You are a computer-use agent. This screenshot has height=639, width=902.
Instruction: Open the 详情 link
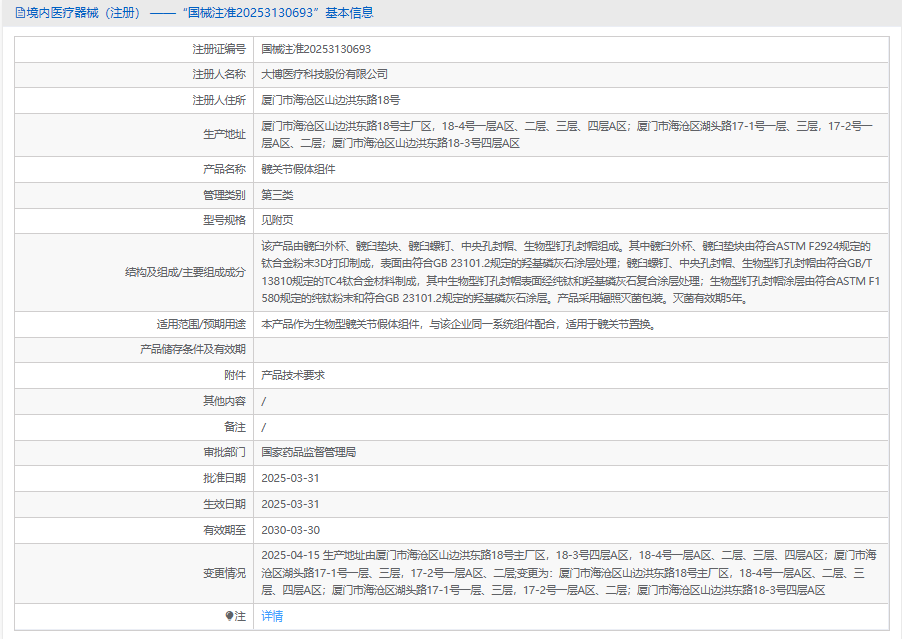coord(272,616)
